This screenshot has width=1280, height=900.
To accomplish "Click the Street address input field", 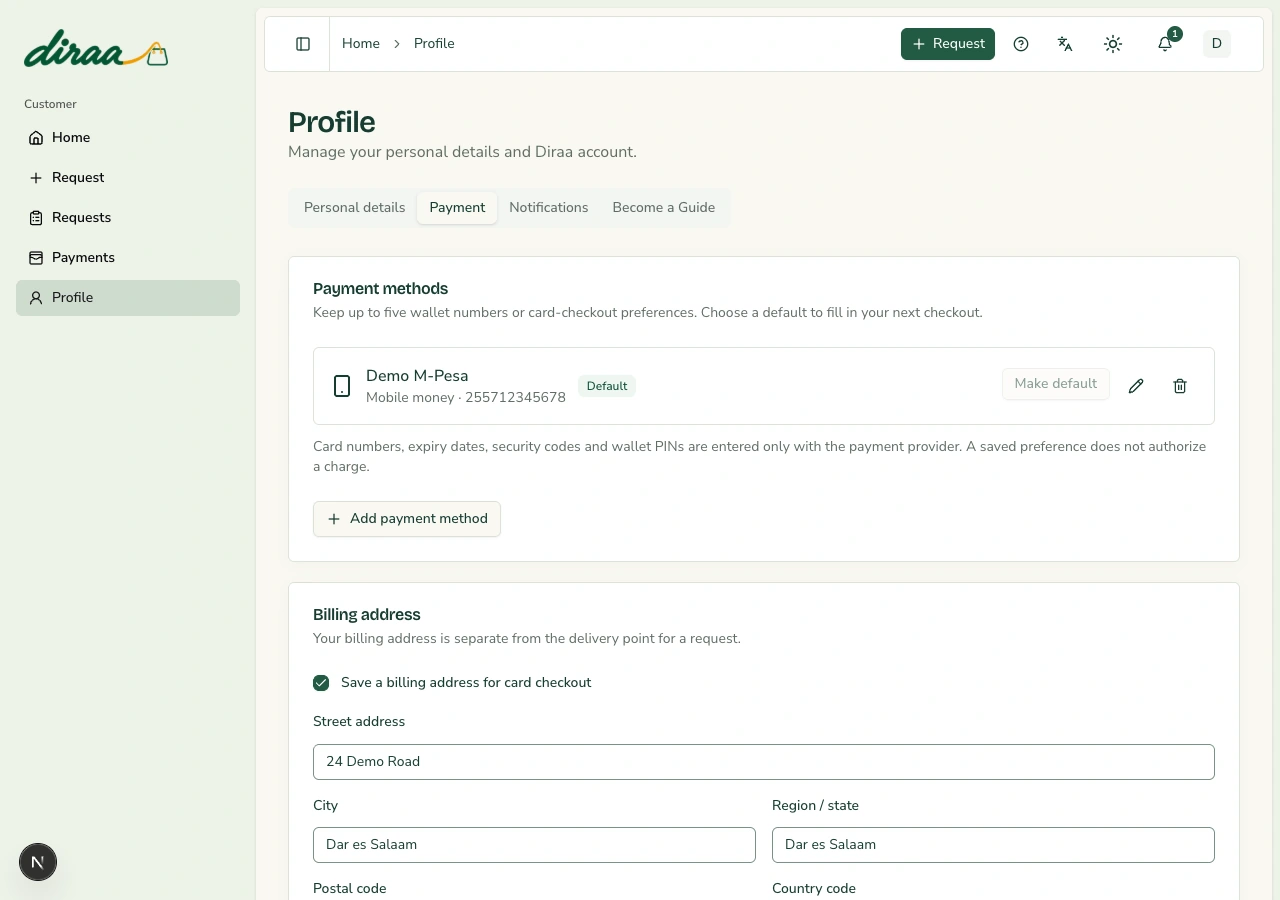I will coord(764,762).
